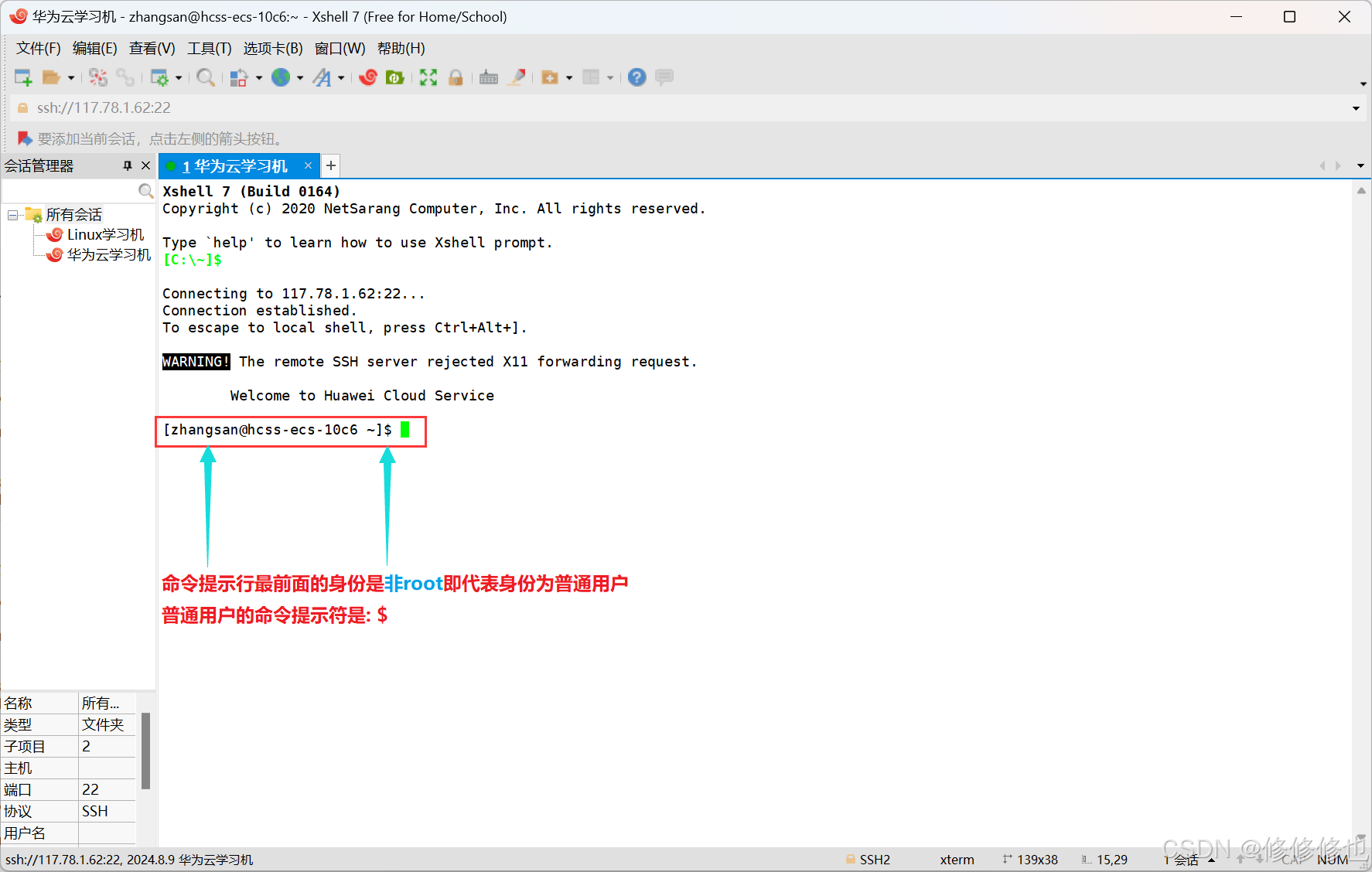This screenshot has width=1372, height=872.
Task: Click the Font letter A icon
Action: pos(322,77)
